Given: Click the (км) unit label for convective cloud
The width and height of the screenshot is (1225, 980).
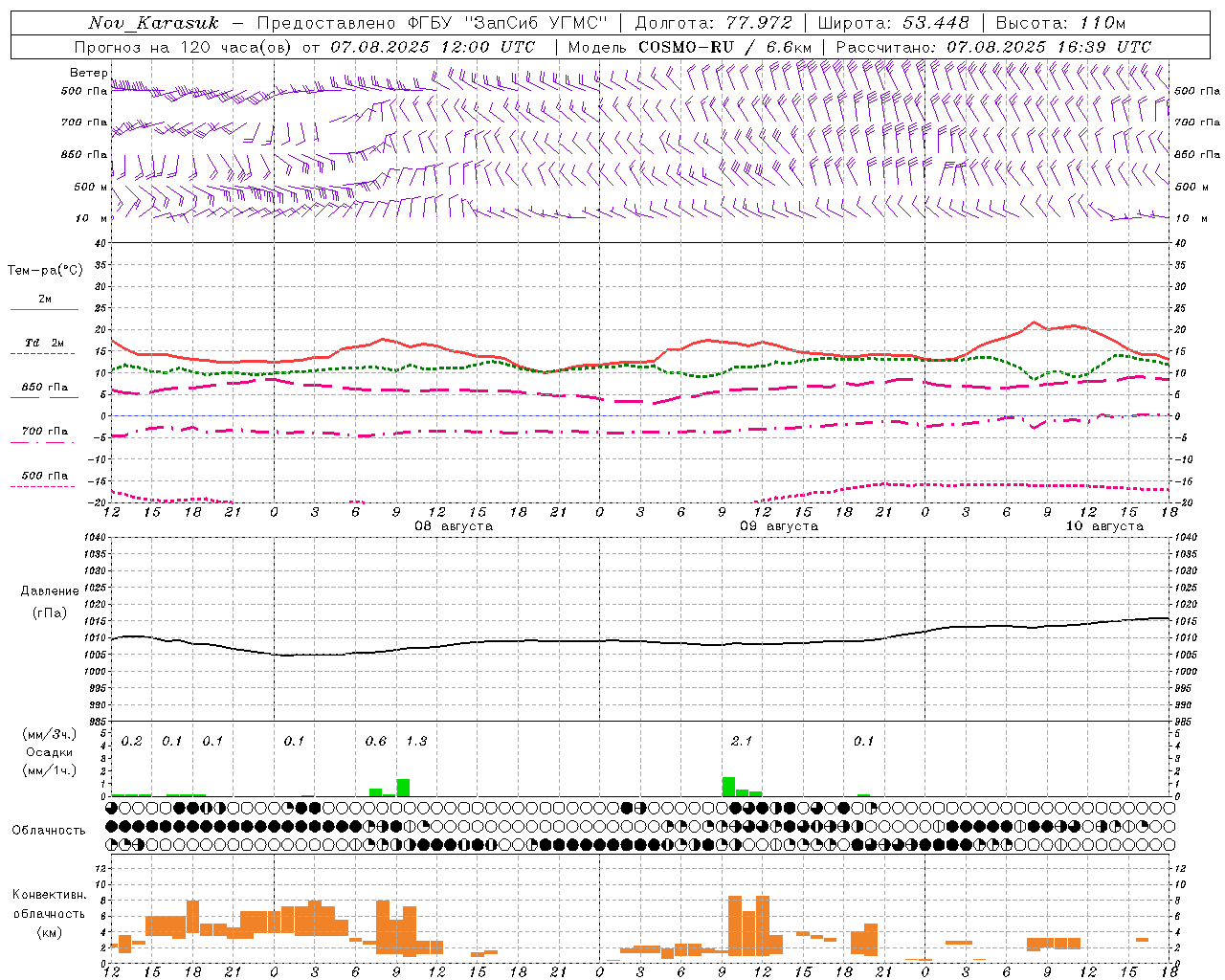Looking at the screenshot, I should (x=50, y=932).
